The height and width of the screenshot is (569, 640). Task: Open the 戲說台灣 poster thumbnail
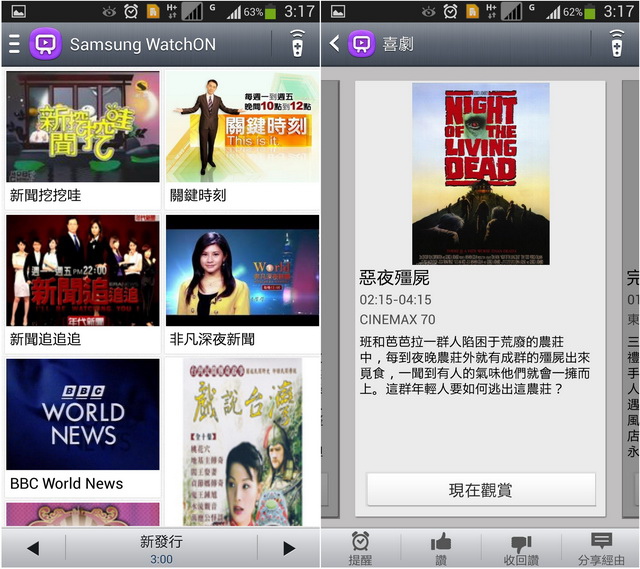pyautogui.click(x=242, y=442)
